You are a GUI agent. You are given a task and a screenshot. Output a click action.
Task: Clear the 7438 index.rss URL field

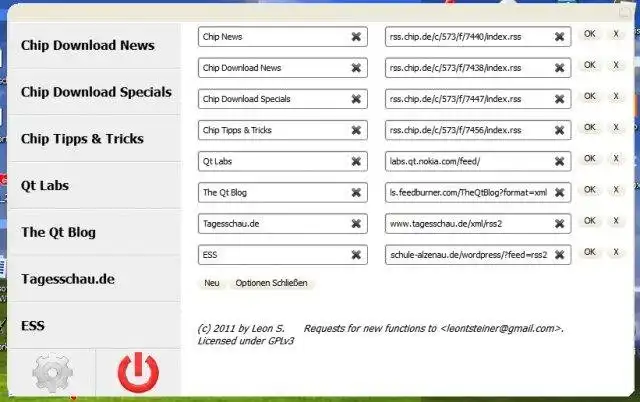click(559, 68)
